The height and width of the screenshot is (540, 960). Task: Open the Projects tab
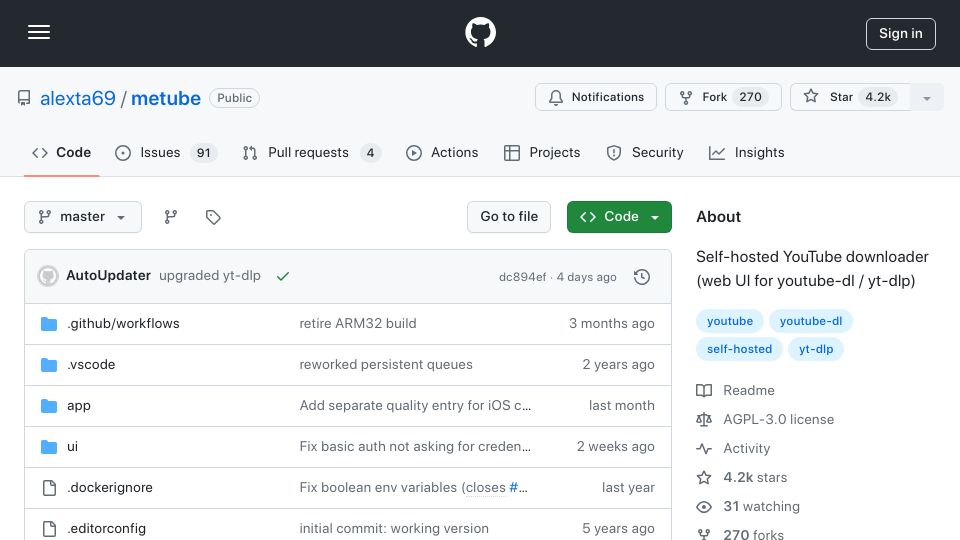[542, 152]
